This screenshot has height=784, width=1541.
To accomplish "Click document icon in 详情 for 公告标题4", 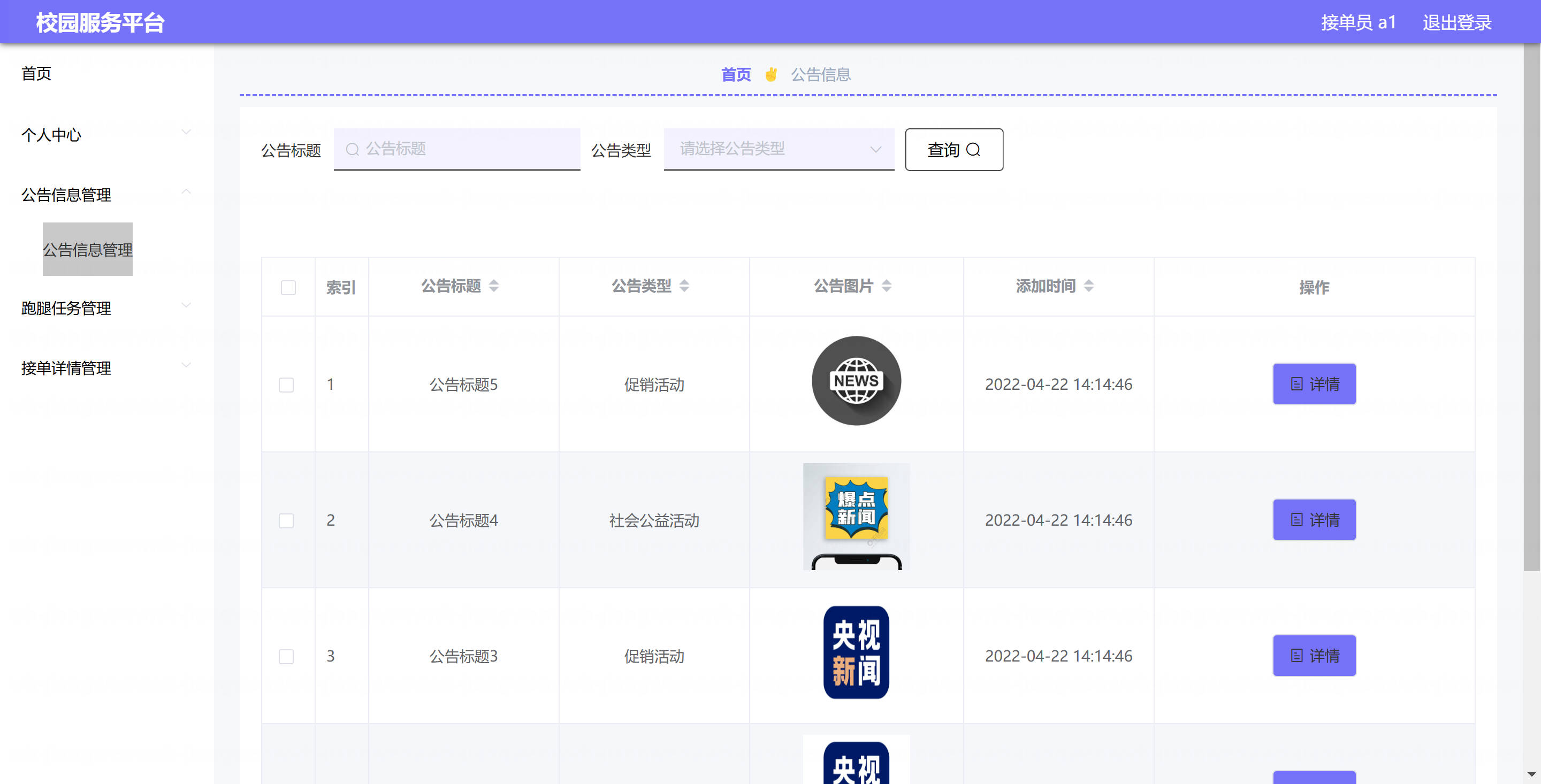I will pyautogui.click(x=1296, y=520).
